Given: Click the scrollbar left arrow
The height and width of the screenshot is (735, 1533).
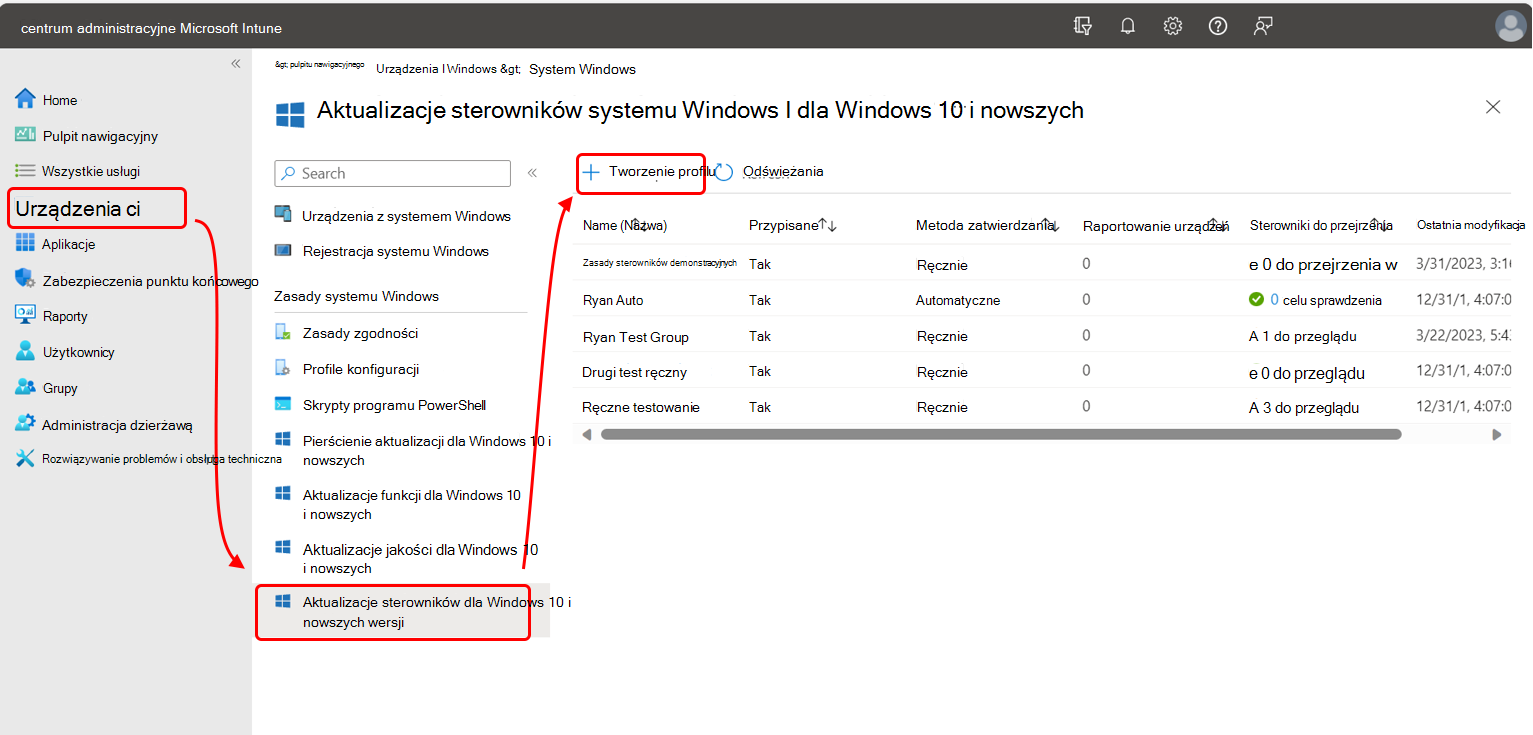Looking at the screenshot, I should point(587,434).
